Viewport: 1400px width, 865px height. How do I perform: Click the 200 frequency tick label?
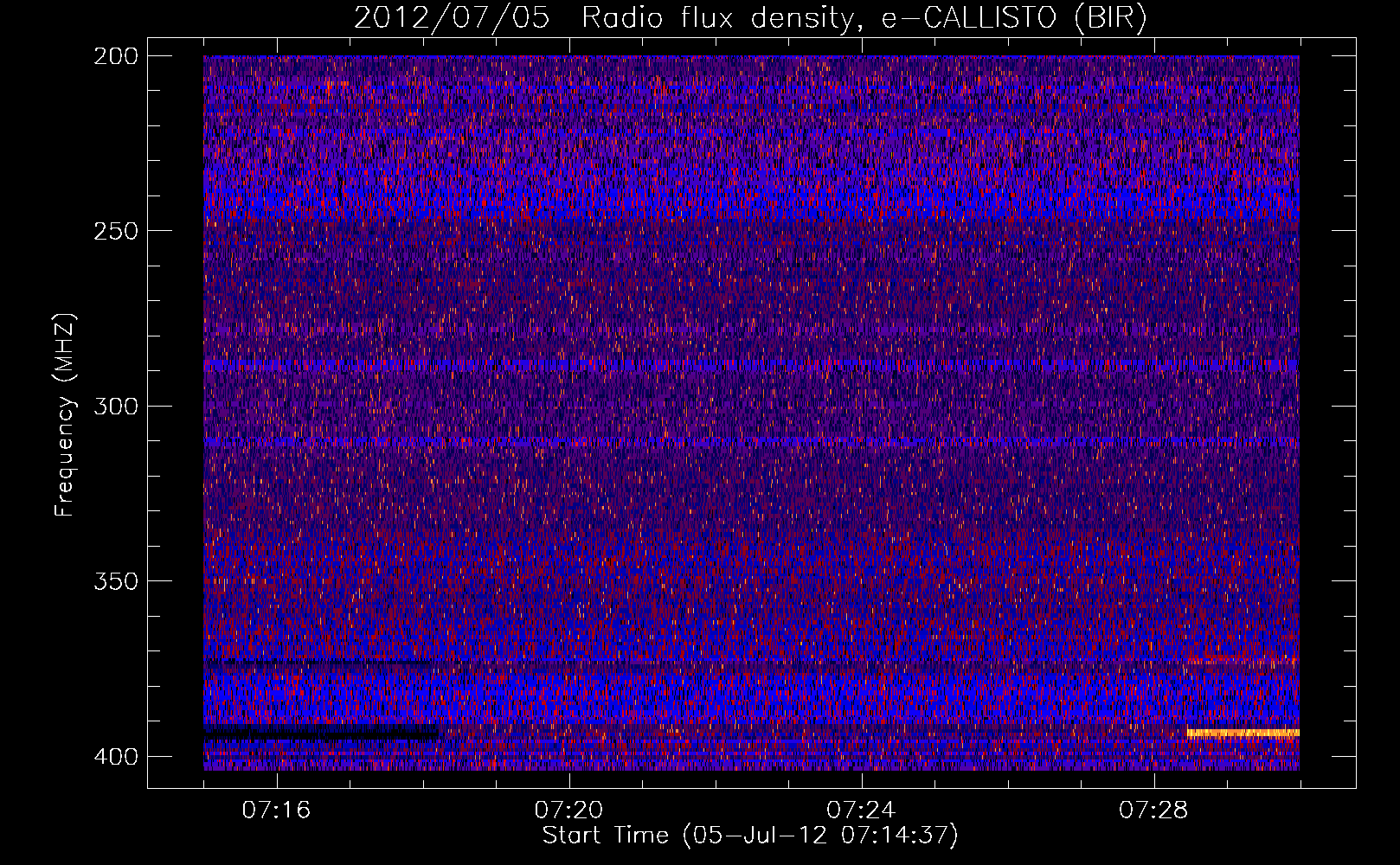[x=116, y=56]
